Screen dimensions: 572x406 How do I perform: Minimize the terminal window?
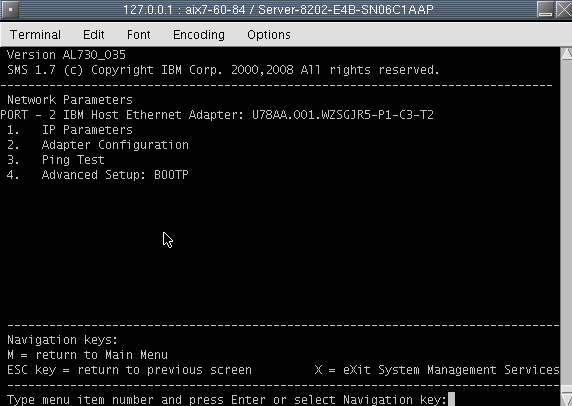(545, 9)
